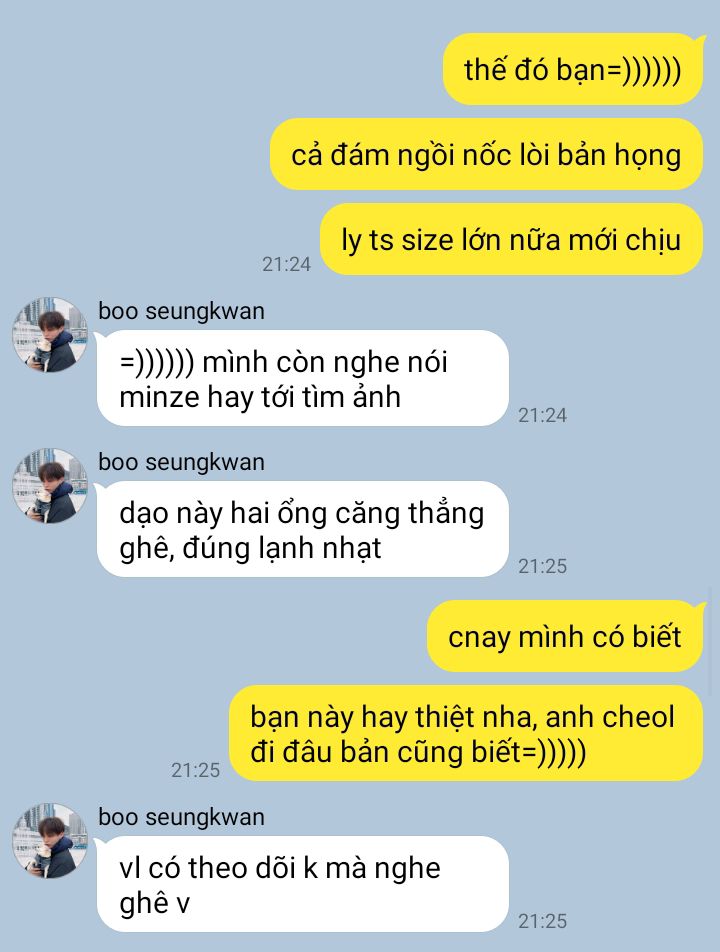
Task: Open the avatar beside "dạo này hai ổng"
Action: 50,486
